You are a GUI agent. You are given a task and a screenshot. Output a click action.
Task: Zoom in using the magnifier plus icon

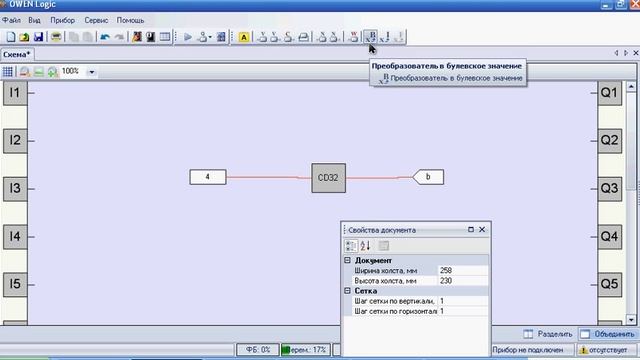pos(52,72)
